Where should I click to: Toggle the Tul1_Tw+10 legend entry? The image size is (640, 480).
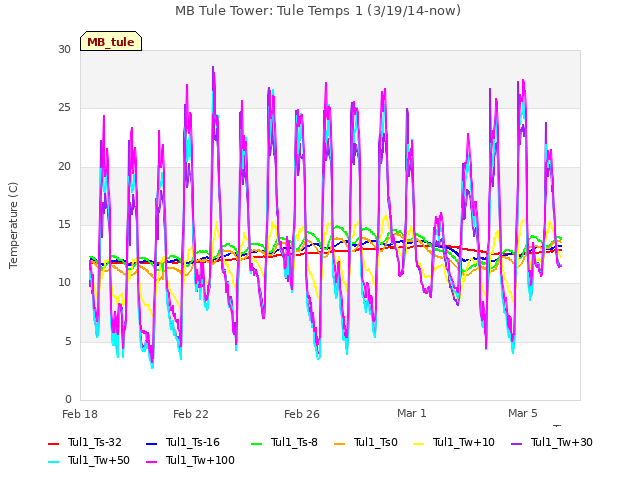[x=454, y=442]
